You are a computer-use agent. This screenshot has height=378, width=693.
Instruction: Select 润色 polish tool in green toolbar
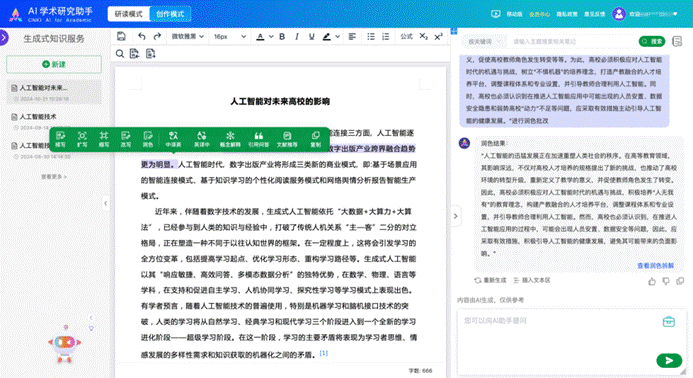[x=148, y=139]
